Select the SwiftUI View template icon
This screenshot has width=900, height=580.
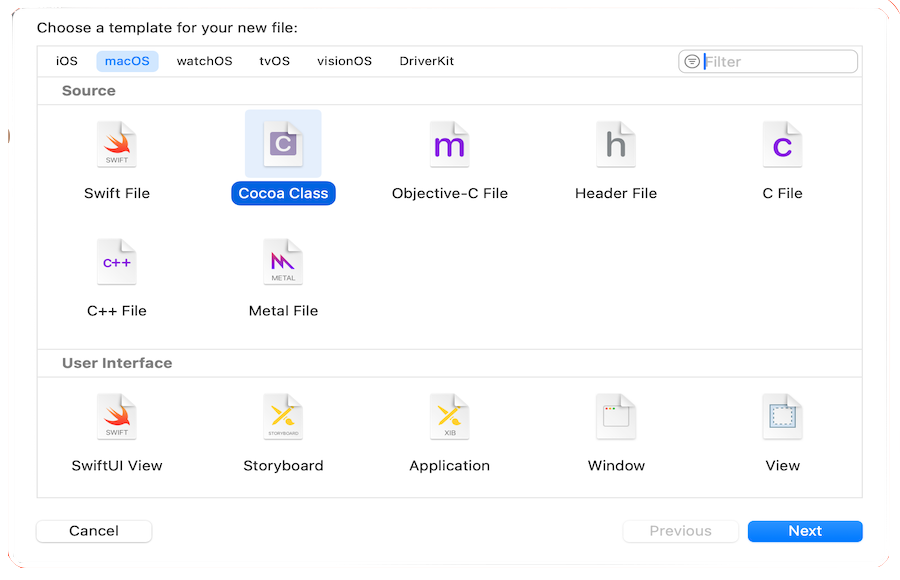tap(116, 417)
